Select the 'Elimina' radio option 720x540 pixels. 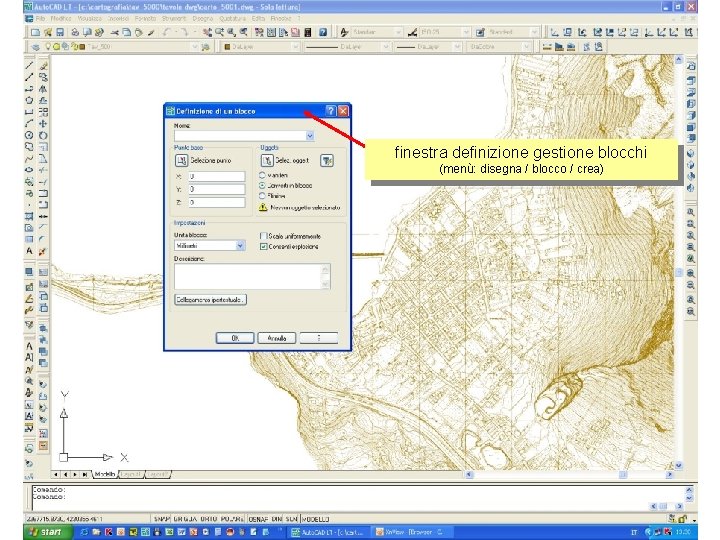pyautogui.click(x=263, y=196)
